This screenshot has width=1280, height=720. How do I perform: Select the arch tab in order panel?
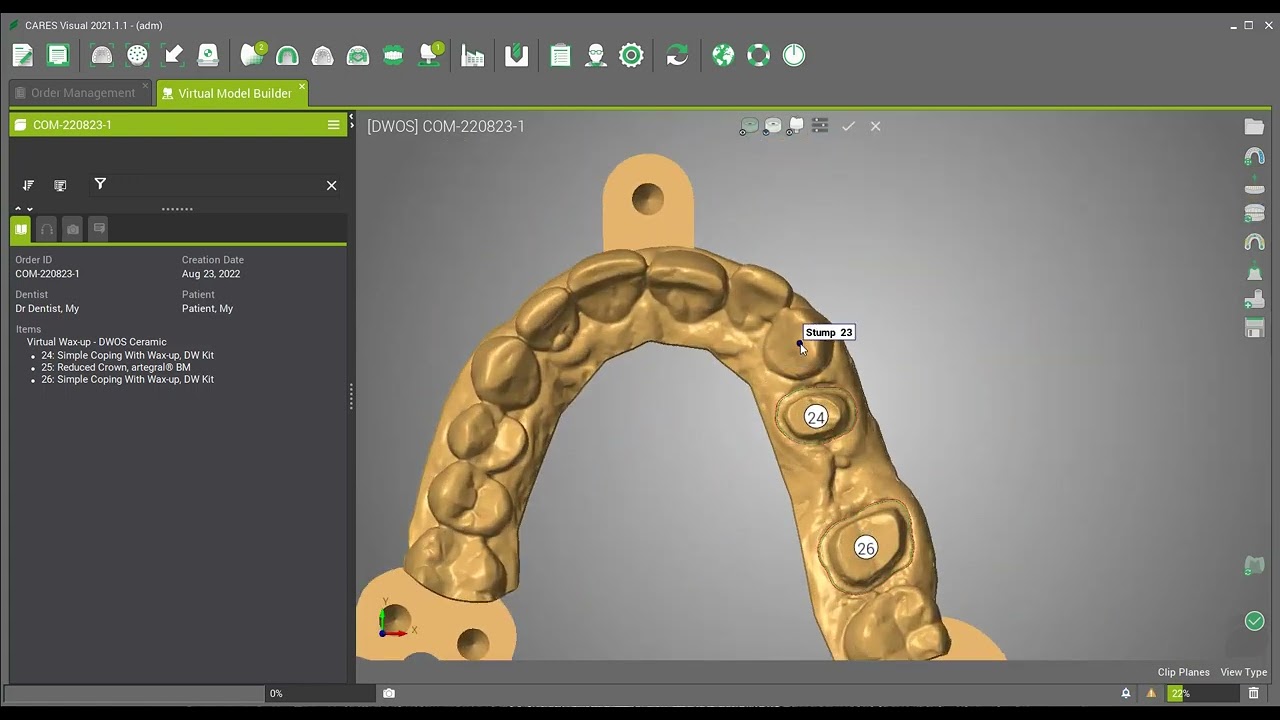46,229
